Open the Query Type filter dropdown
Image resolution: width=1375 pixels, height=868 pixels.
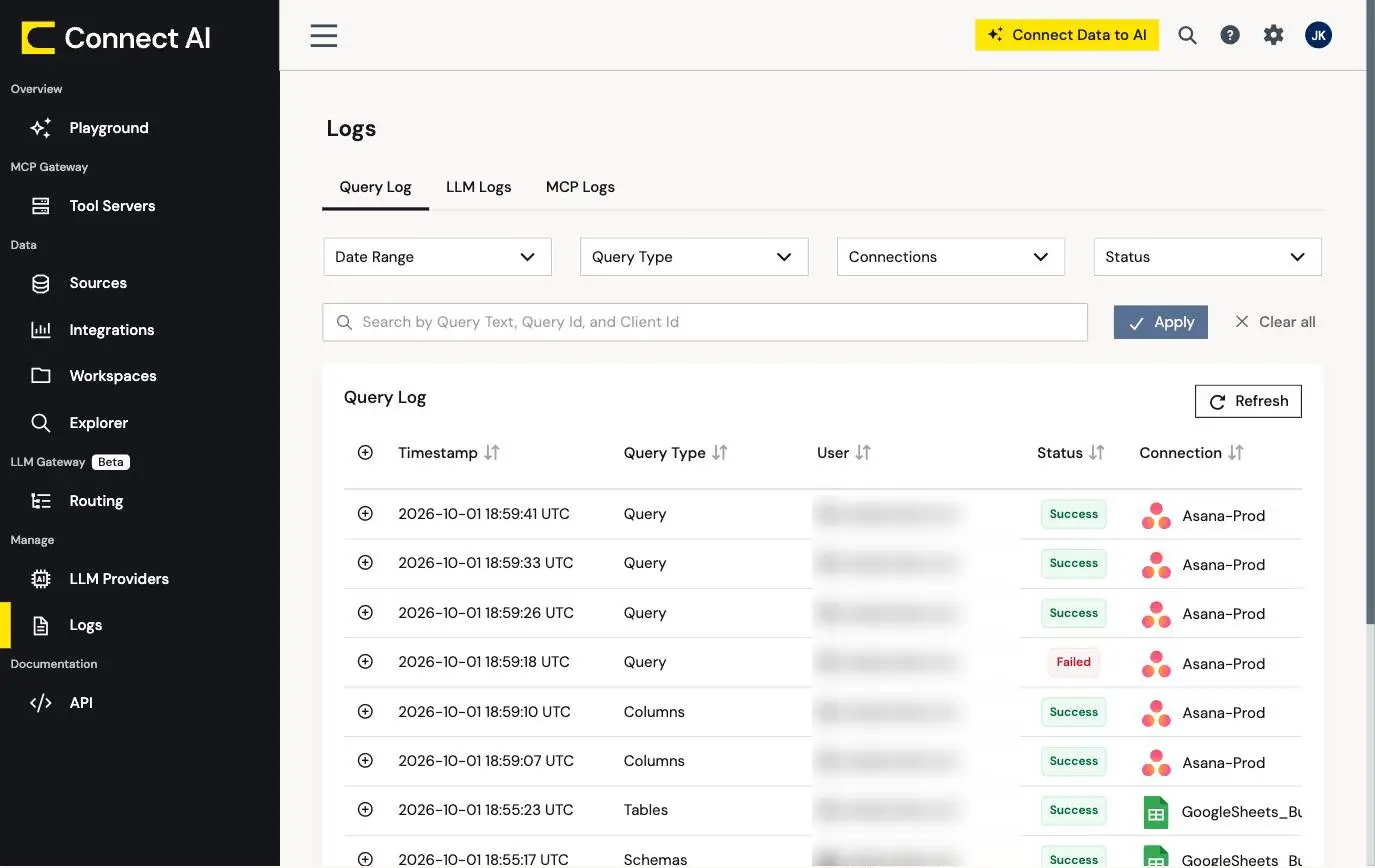click(x=694, y=257)
